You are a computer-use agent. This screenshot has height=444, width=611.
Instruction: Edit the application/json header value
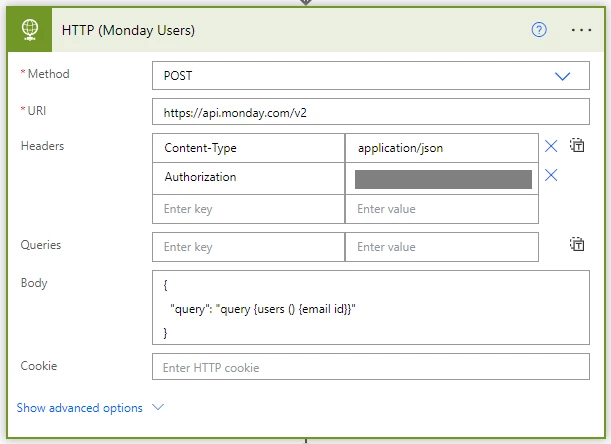pyautogui.click(x=442, y=148)
